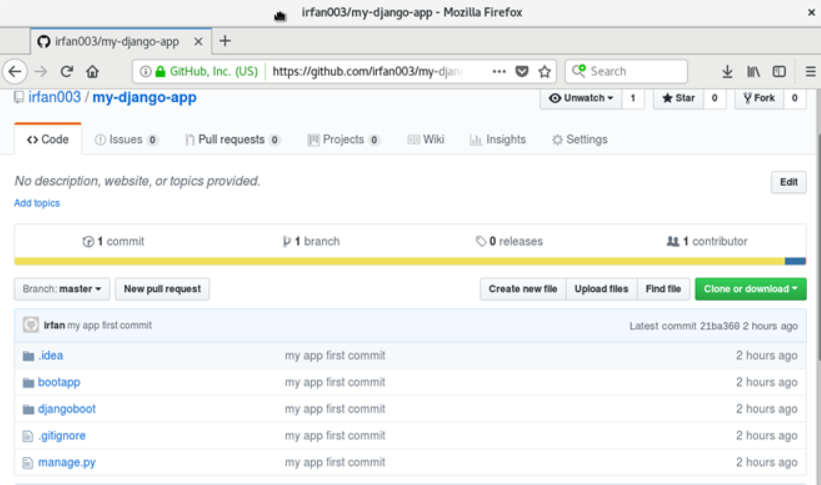
Task: Click the yellow language bar segment
Action: [400, 261]
